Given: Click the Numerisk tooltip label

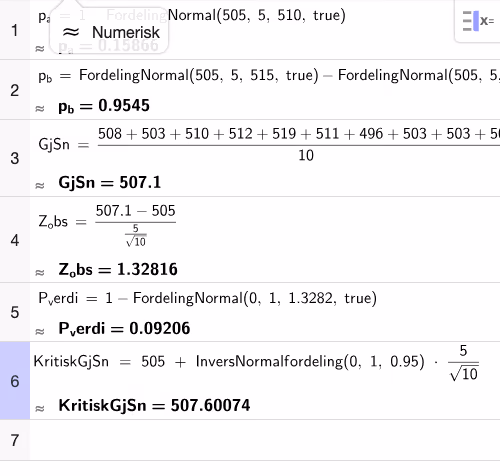Looking at the screenshot, I should point(126,33).
